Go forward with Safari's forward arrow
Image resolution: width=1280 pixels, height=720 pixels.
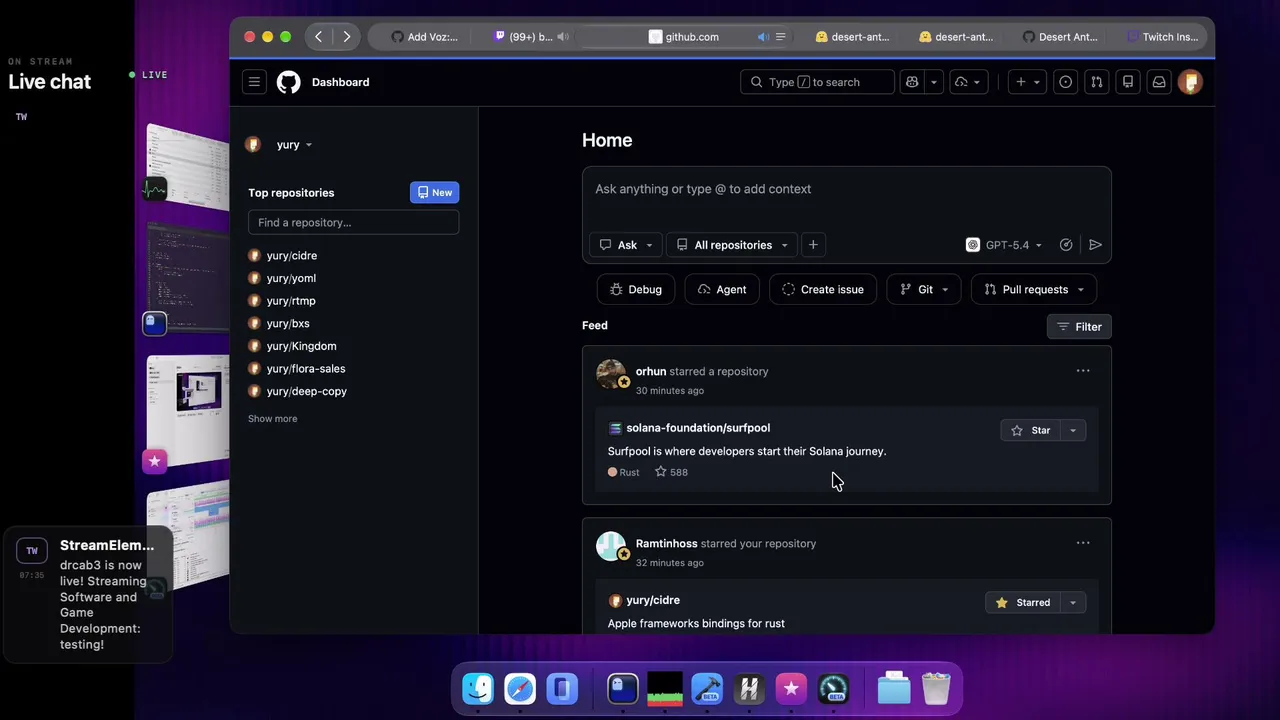click(x=346, y=37)
